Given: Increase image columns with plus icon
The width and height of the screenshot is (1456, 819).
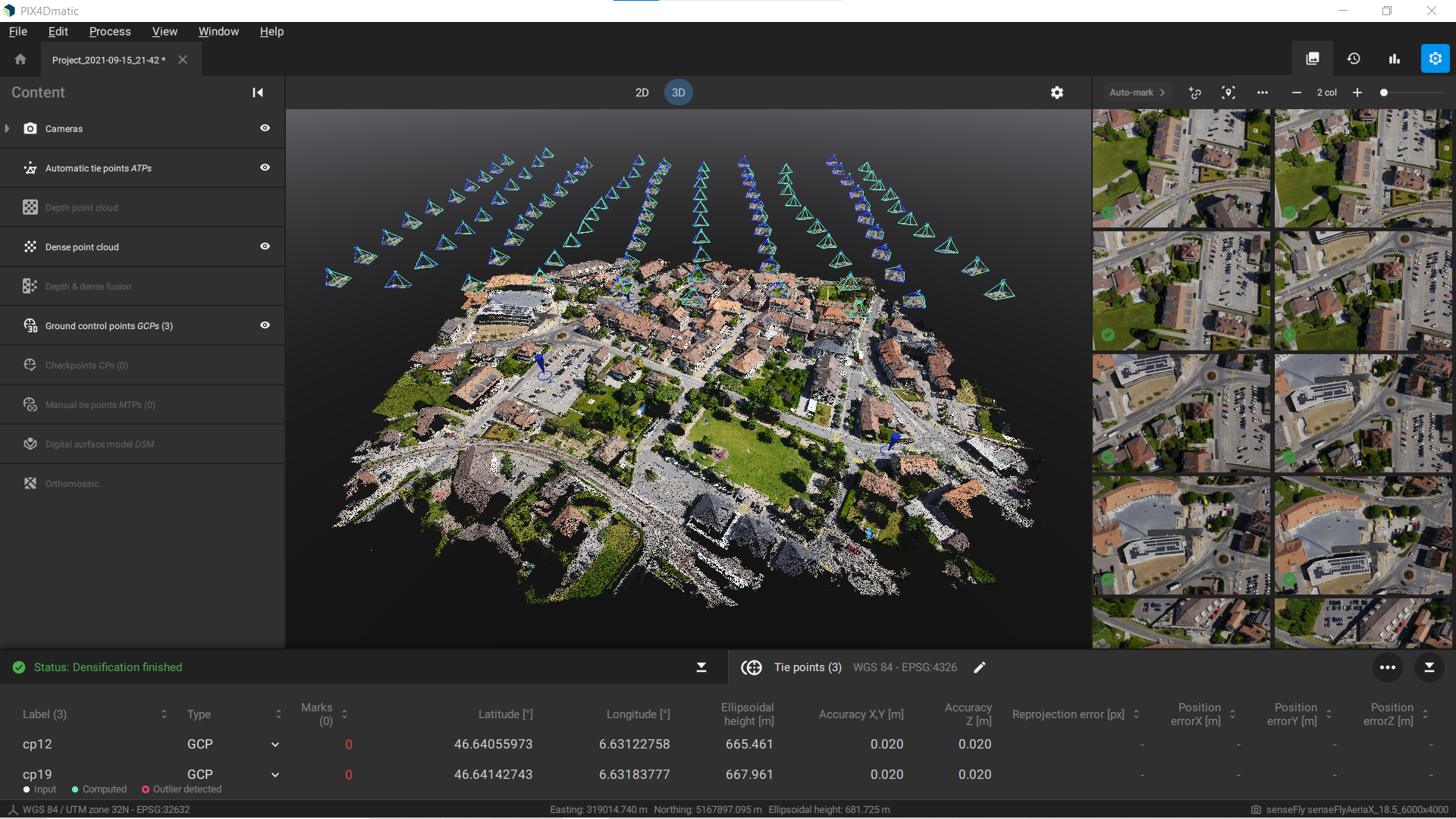Looking at the screenshot, I should [x=1357, y=93].
